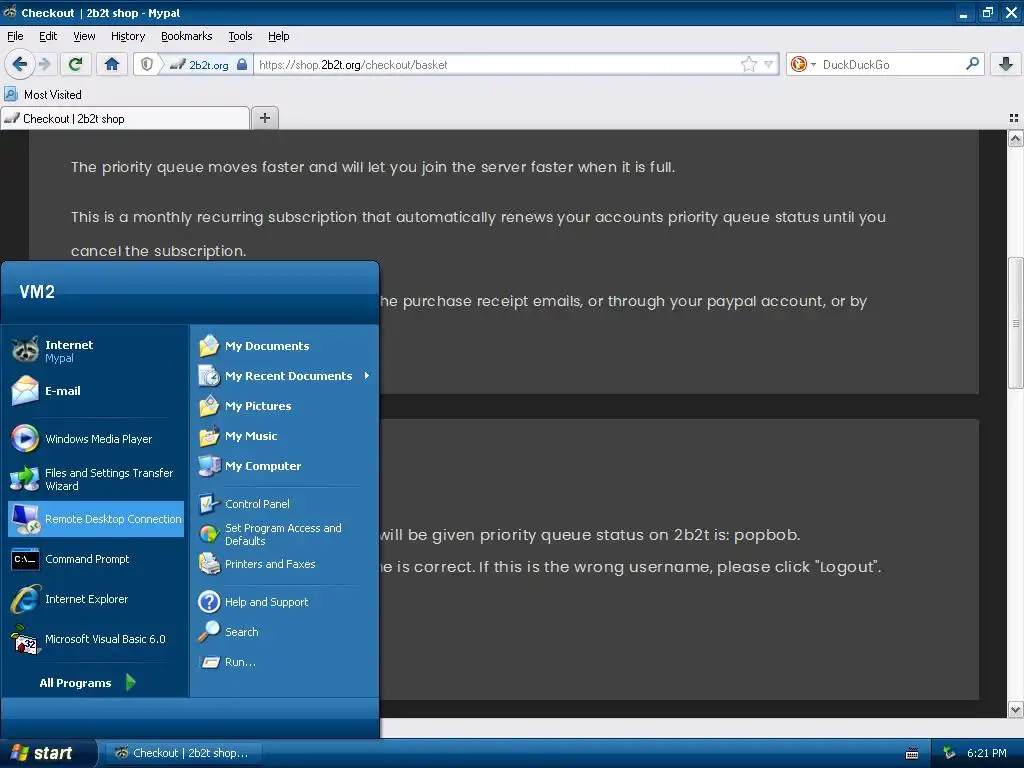This screenshot has height=768, width=1024.
Task: Open the View menu
Action: pos(84,37)
